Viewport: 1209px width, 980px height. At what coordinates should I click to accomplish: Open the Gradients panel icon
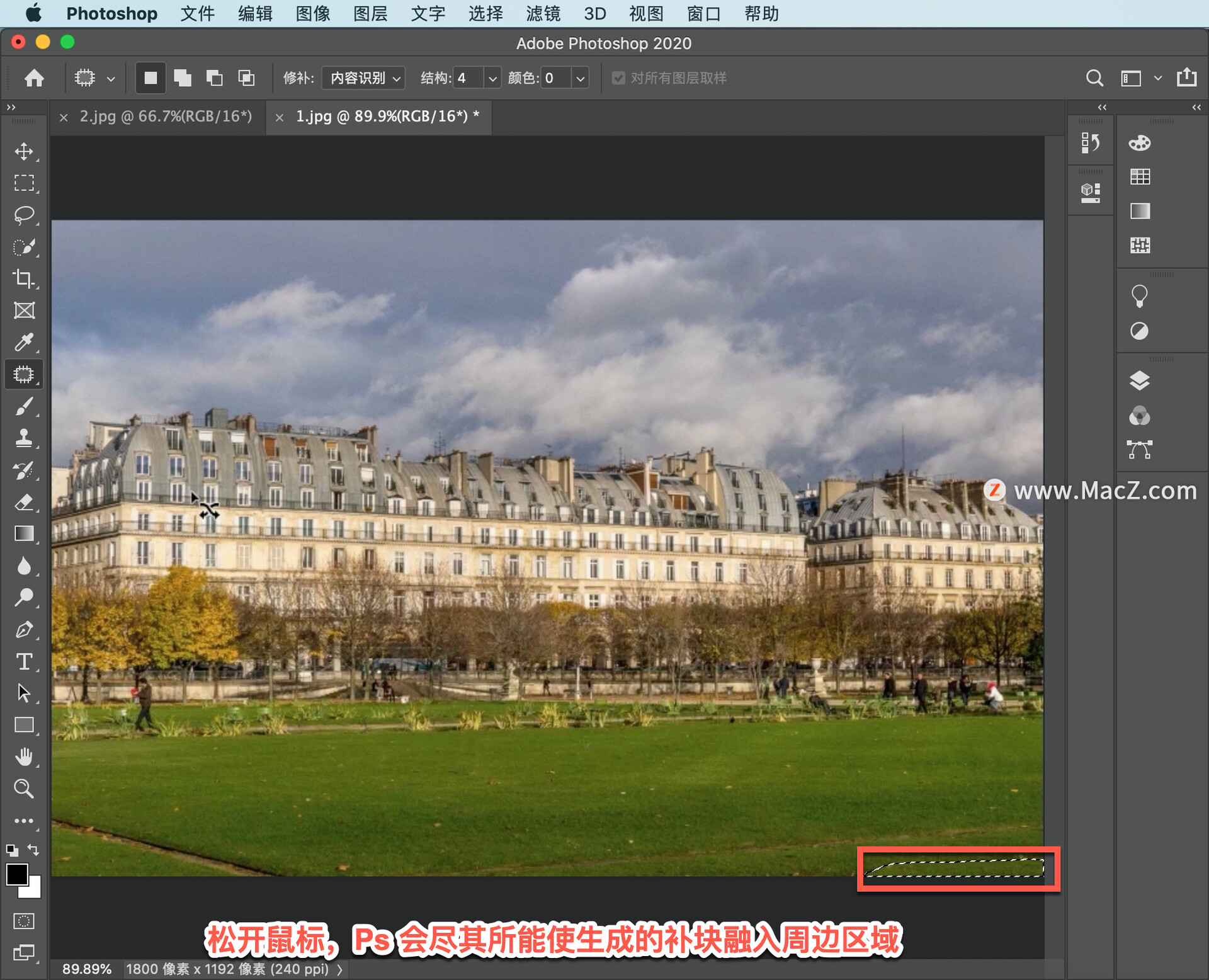1140,211
